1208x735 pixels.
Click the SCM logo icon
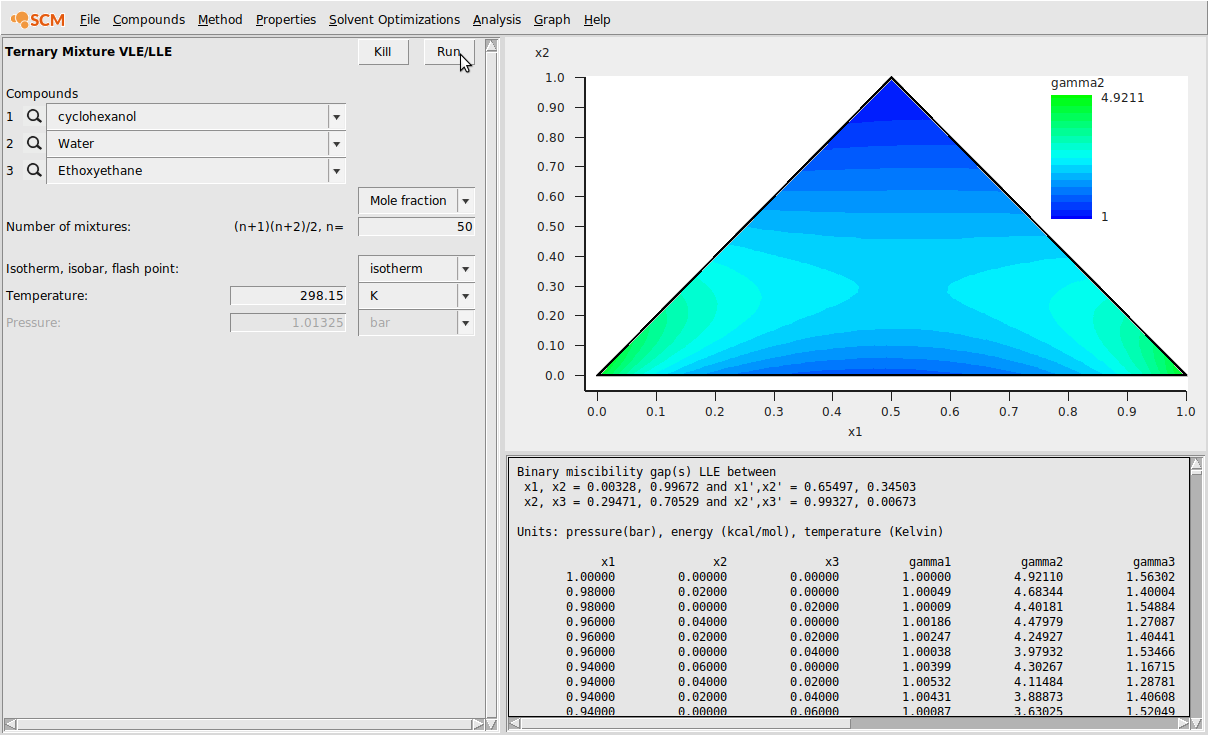(38, 19)
